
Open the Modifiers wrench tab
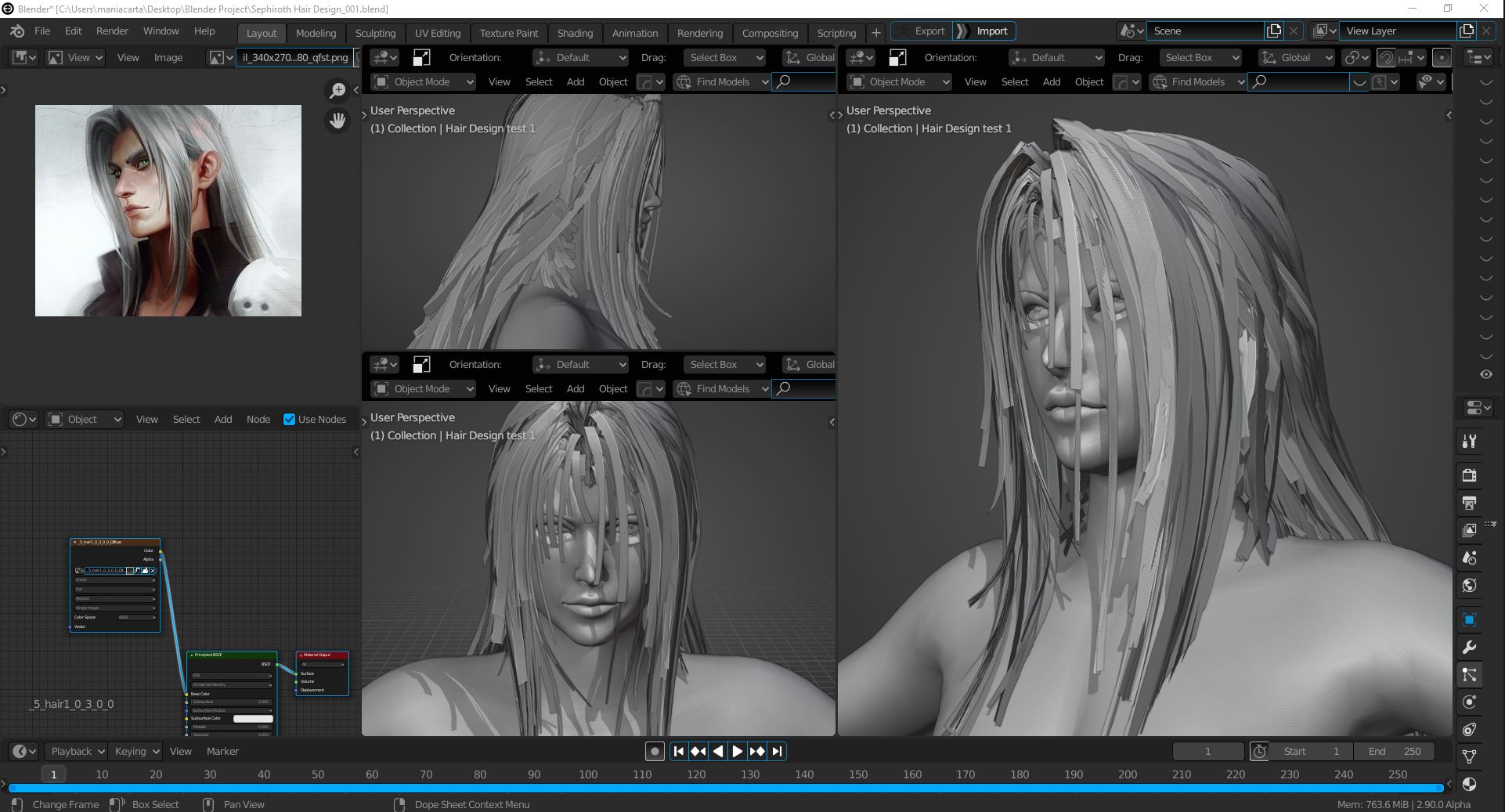click(x=1470, y=648)
